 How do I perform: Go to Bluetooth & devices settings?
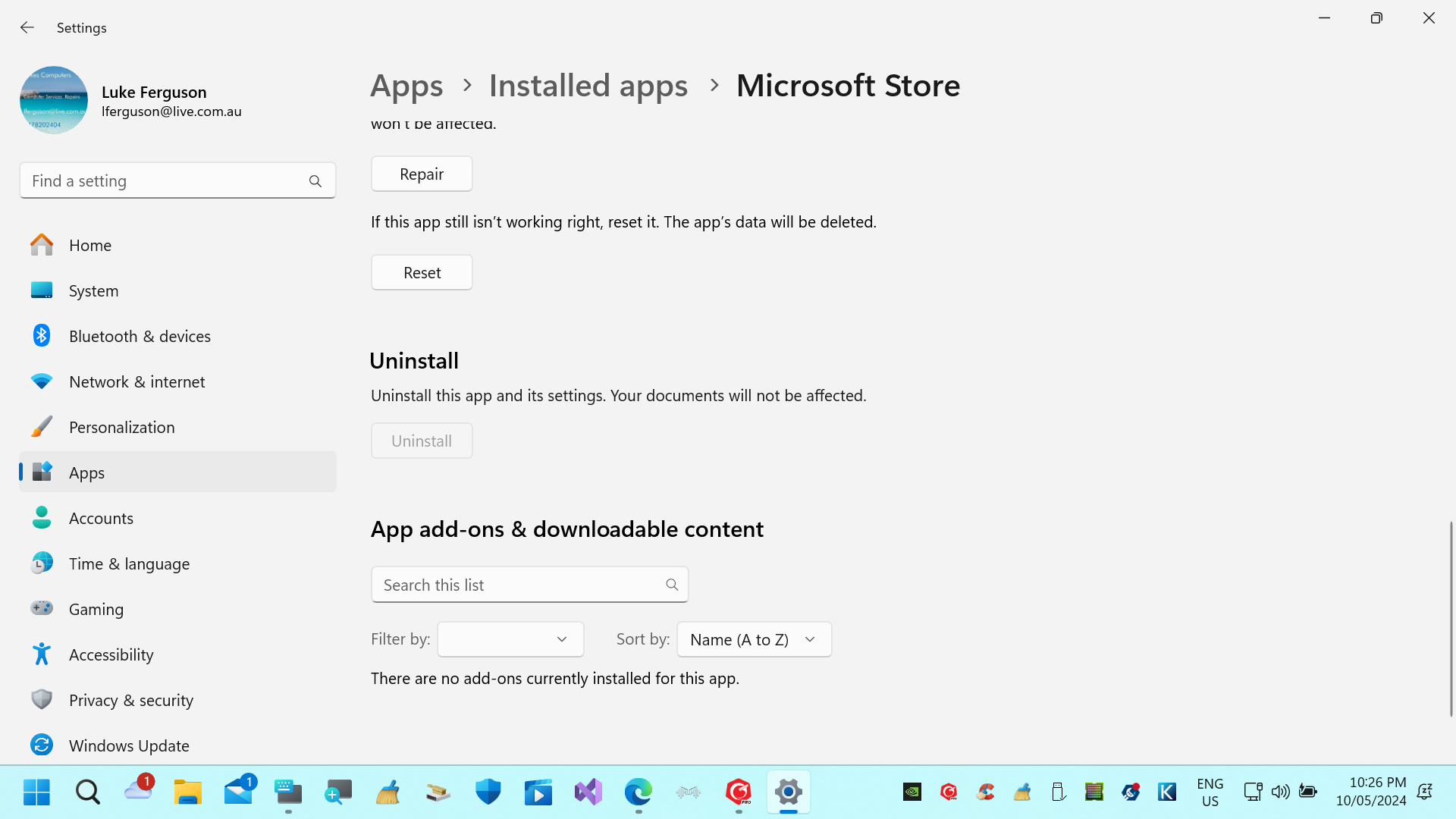point(177,336)
